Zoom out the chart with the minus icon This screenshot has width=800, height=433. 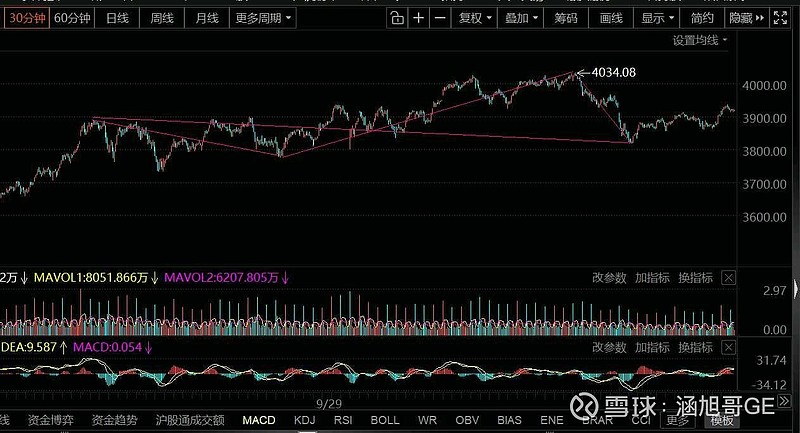(x=439, y=18)
